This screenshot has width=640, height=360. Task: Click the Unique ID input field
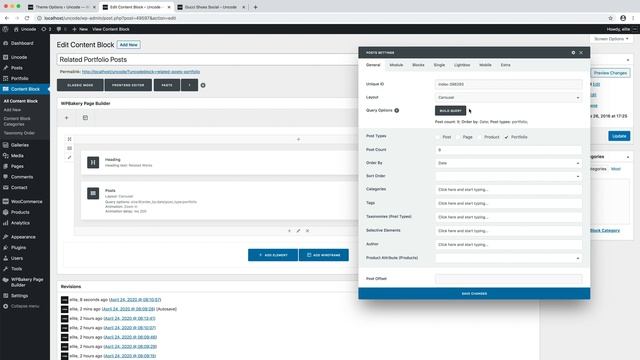pyautogui.click(x=508, y=84)
